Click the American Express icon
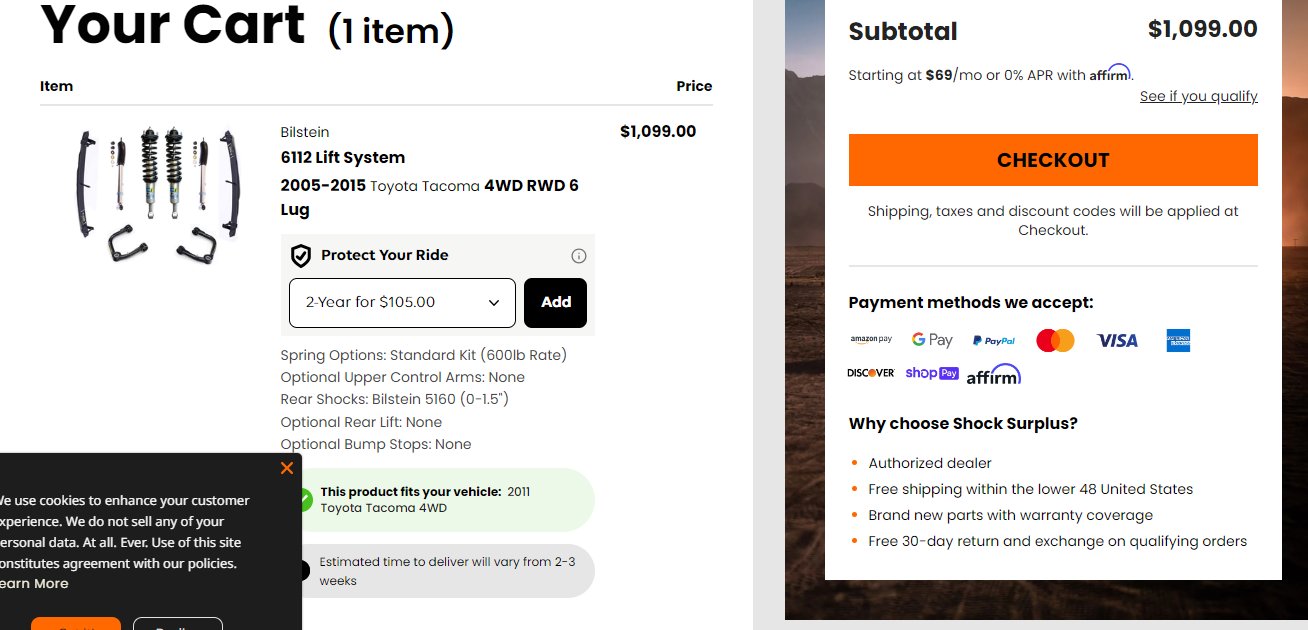The width and height of the screenshot is (1308, 630). coord(1178,340)
